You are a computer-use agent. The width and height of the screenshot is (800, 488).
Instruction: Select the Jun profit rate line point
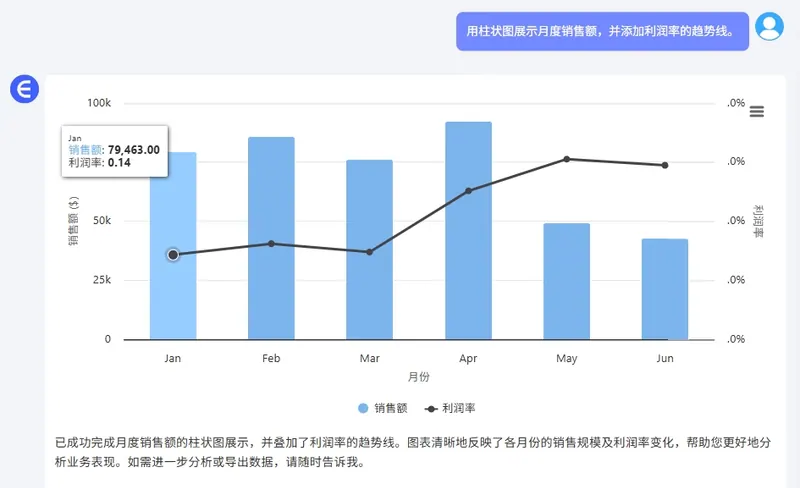[664, 165]
